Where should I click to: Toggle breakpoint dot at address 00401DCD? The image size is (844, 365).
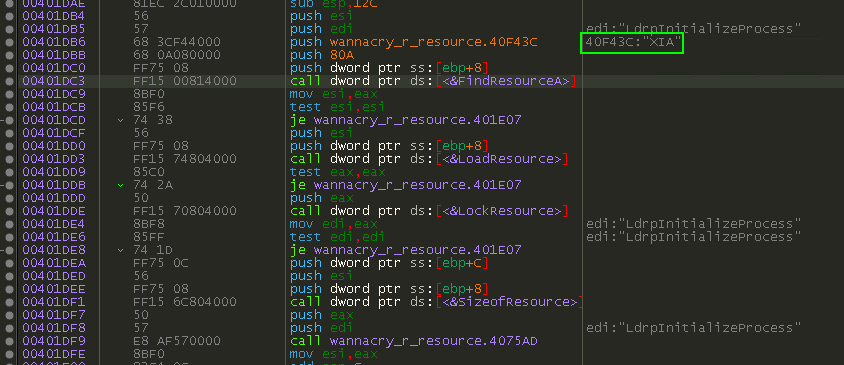click(x=9, y=120)
